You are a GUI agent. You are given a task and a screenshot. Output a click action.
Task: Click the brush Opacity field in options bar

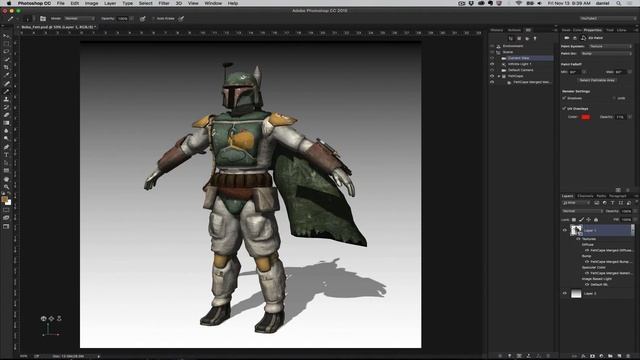(x=123, y=18)
